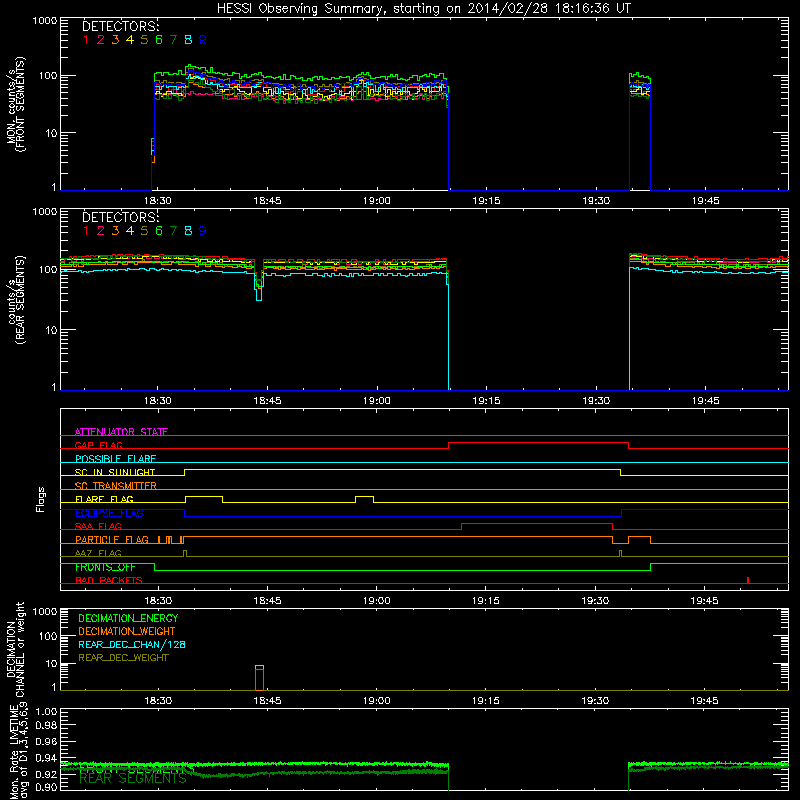This screenshot has height=800, width=800.
Task: Click the vertical Flags axis label
Action: click(41, 499)
